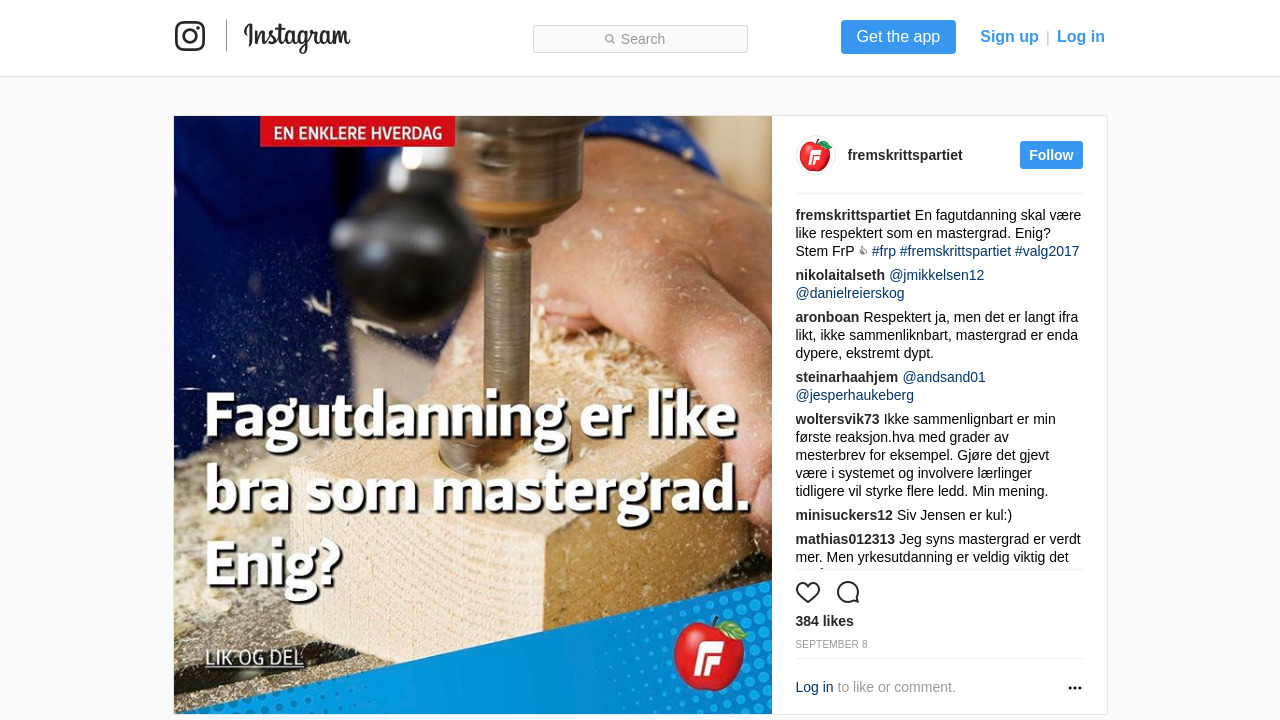Open the @jmikkelsen12 mention
The width and height of the screenshot is (1280, 720).
[936, 275]
